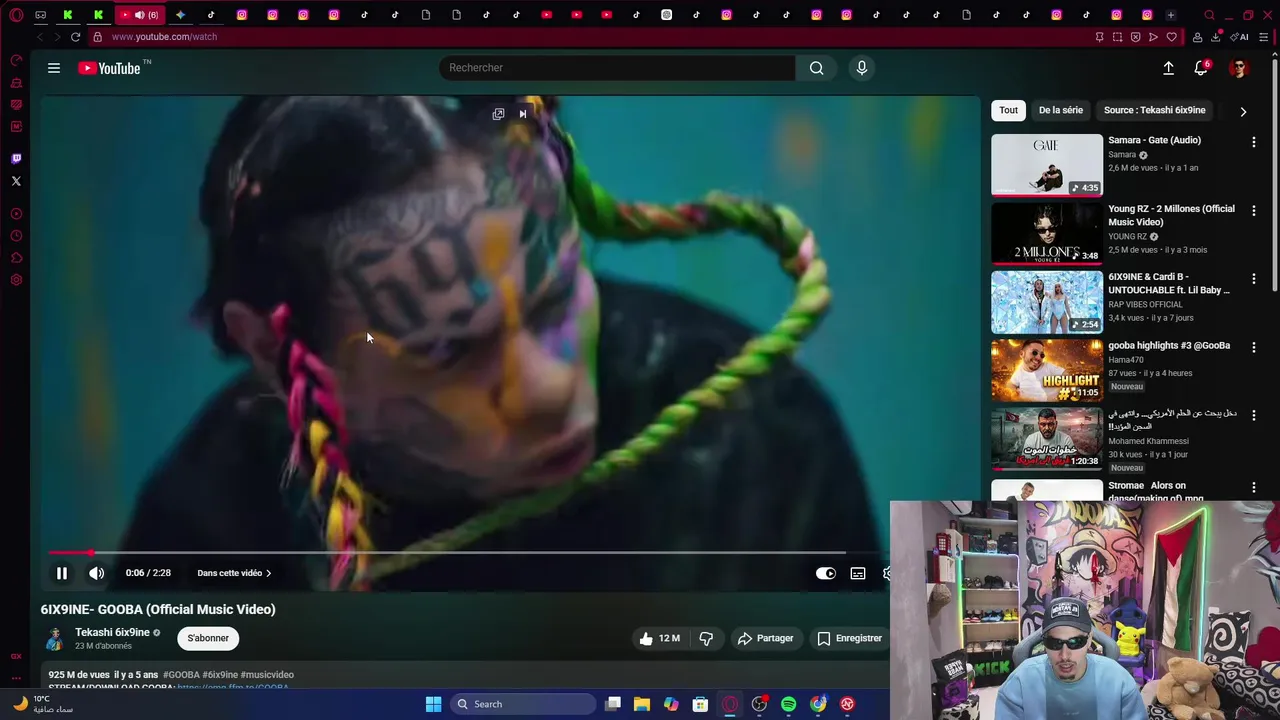This screenshot has height=720, width=1280.
Task: Select the Tout filter chip
Action: [1009, 110]
